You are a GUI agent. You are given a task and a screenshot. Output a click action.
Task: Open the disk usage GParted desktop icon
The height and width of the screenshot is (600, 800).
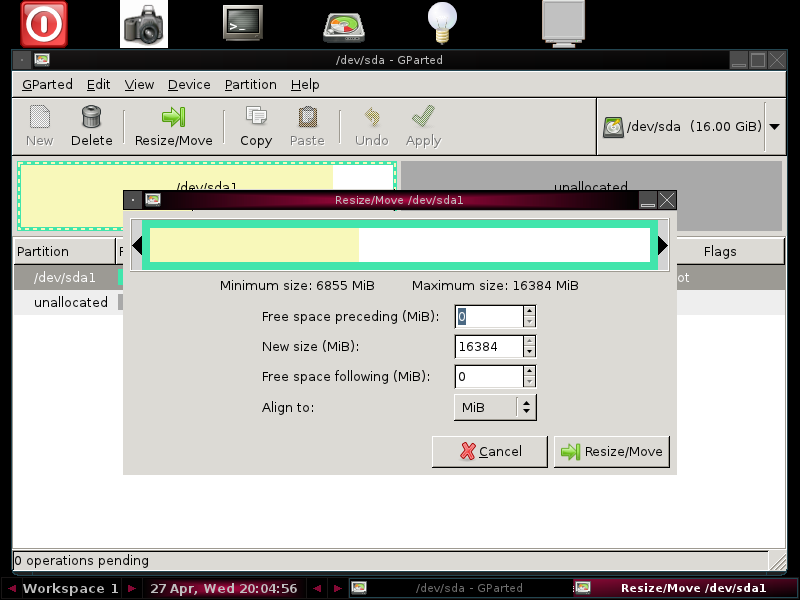pos(344,27)
